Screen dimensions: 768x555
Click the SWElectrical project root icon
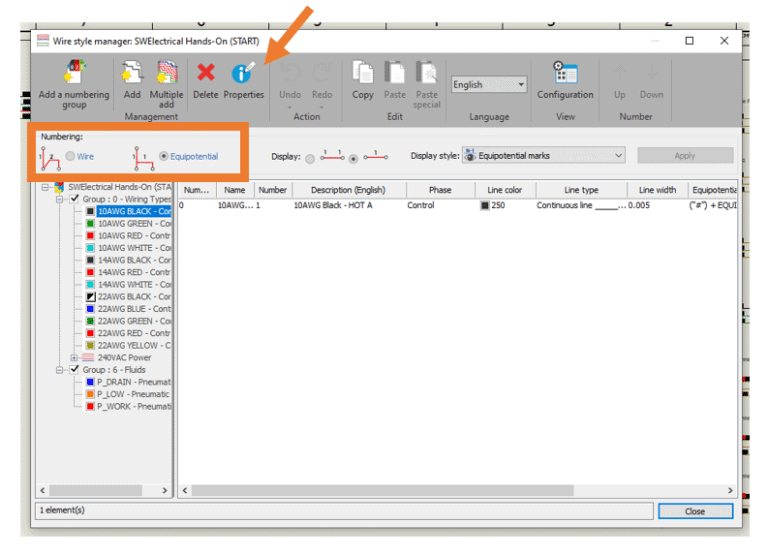click(x=59, y=187)
